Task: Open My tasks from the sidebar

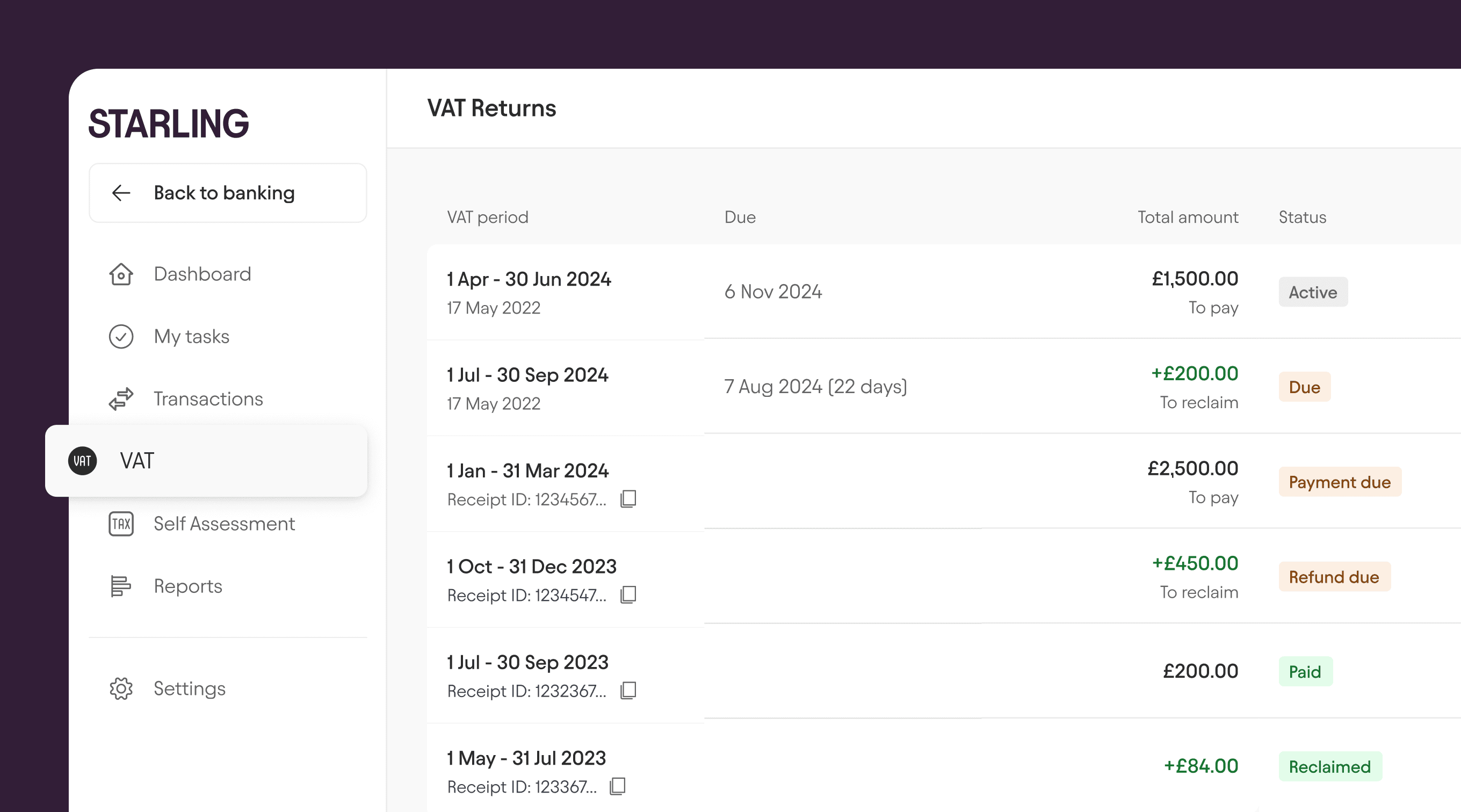Action: click(x=191, y=336)
